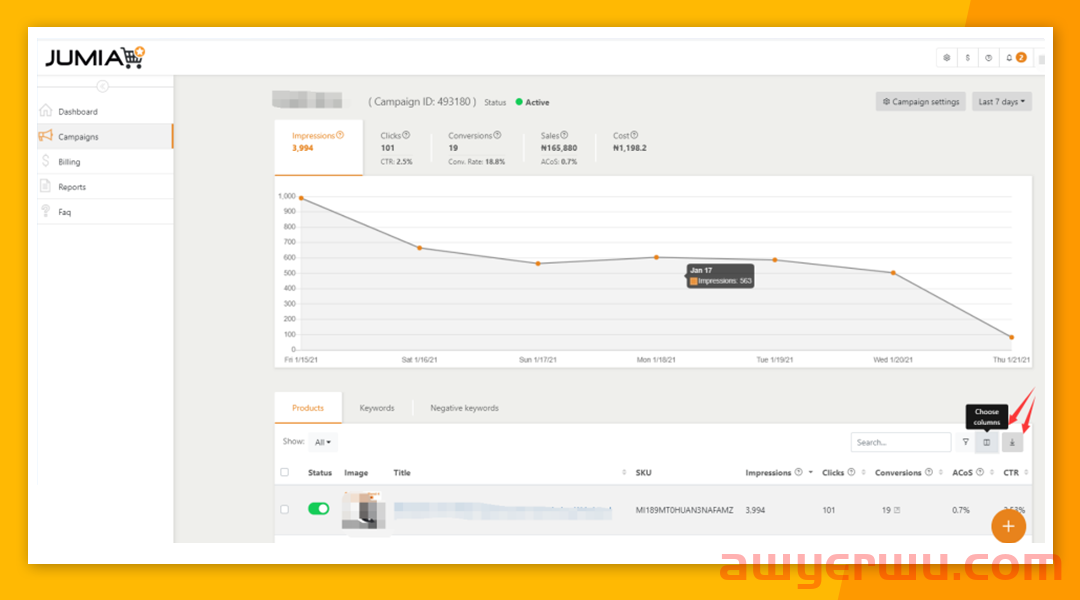Image resolution: width=1080 pixels, height=600 pixels.
Task: Click the orange plus floating button
Action: point(1008,526)
